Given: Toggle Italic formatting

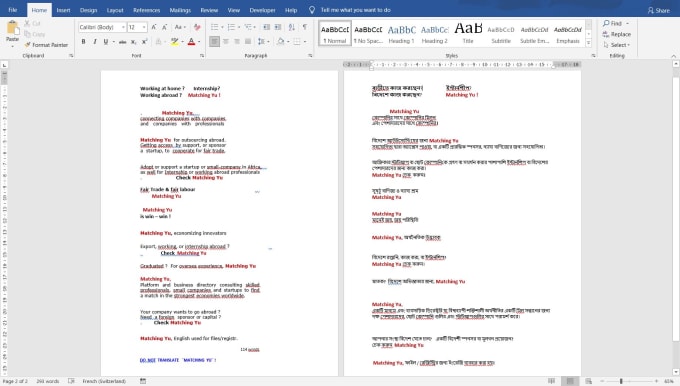Looking at the screenshot, I should tap(95, 42).
